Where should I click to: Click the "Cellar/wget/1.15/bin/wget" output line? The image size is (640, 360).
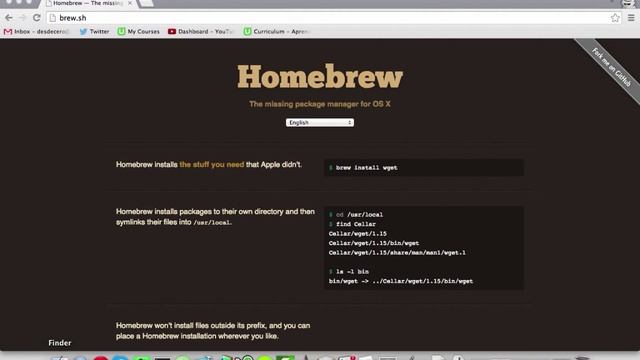click(374, 243)
